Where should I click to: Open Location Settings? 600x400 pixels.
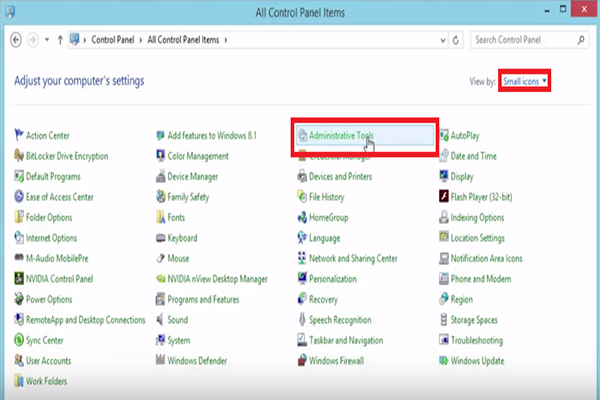[x=478, y=238]
